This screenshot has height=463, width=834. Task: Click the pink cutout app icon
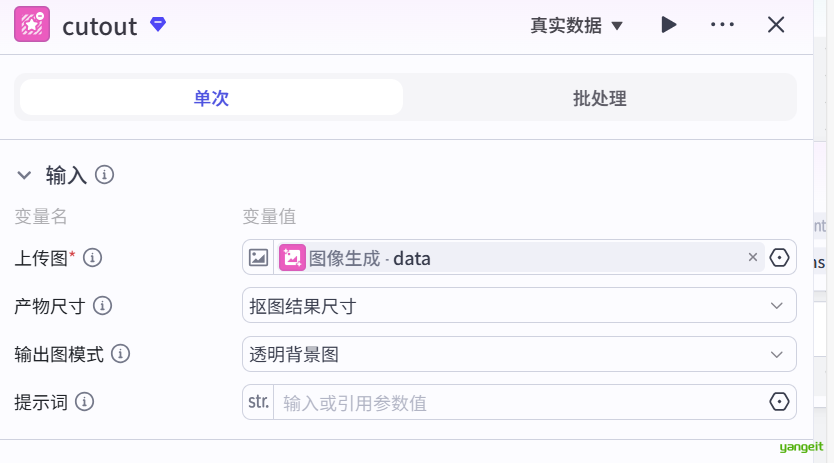(x=32, y=24)
